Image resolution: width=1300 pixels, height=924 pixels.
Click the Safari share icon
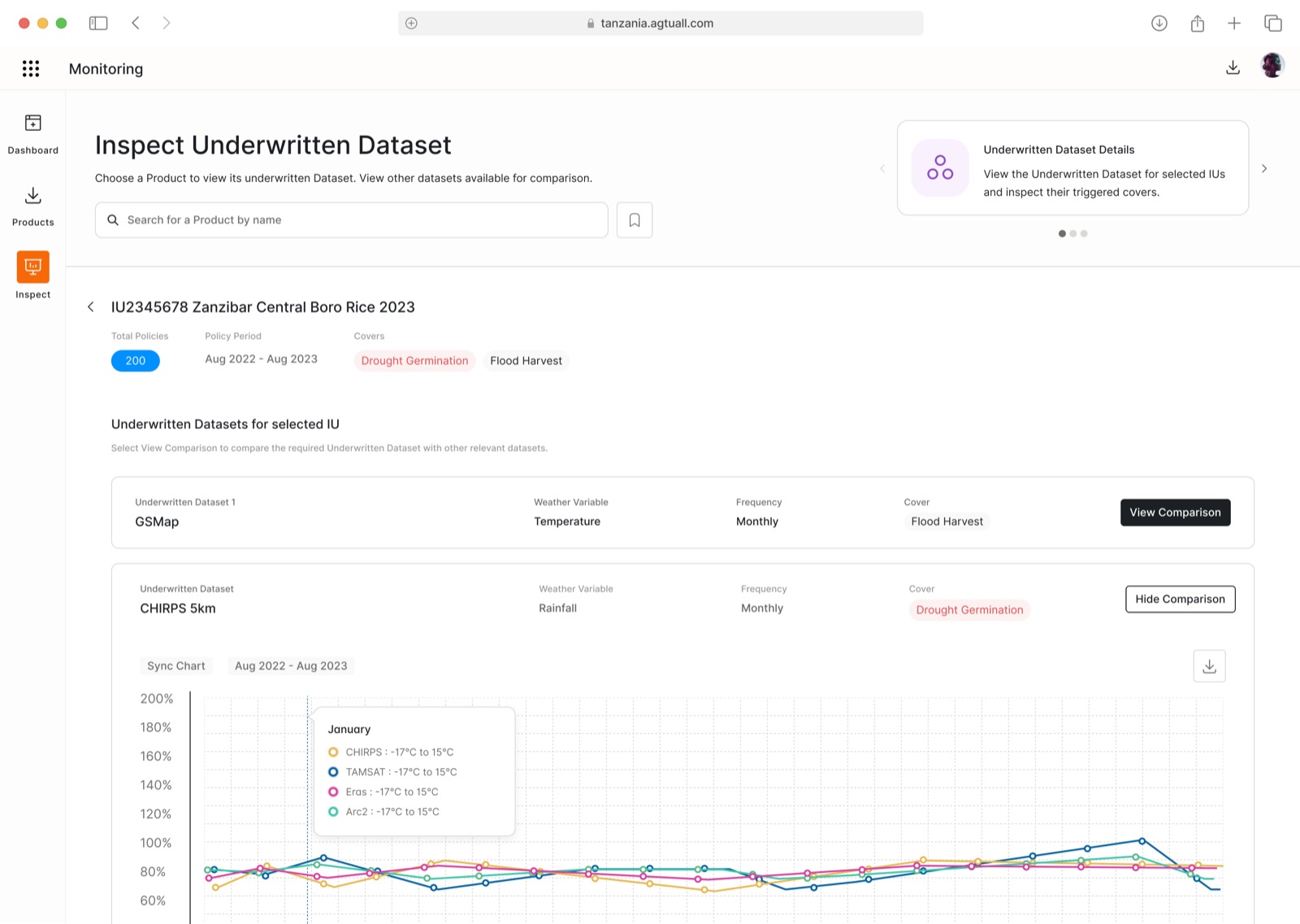point(1198,24)
